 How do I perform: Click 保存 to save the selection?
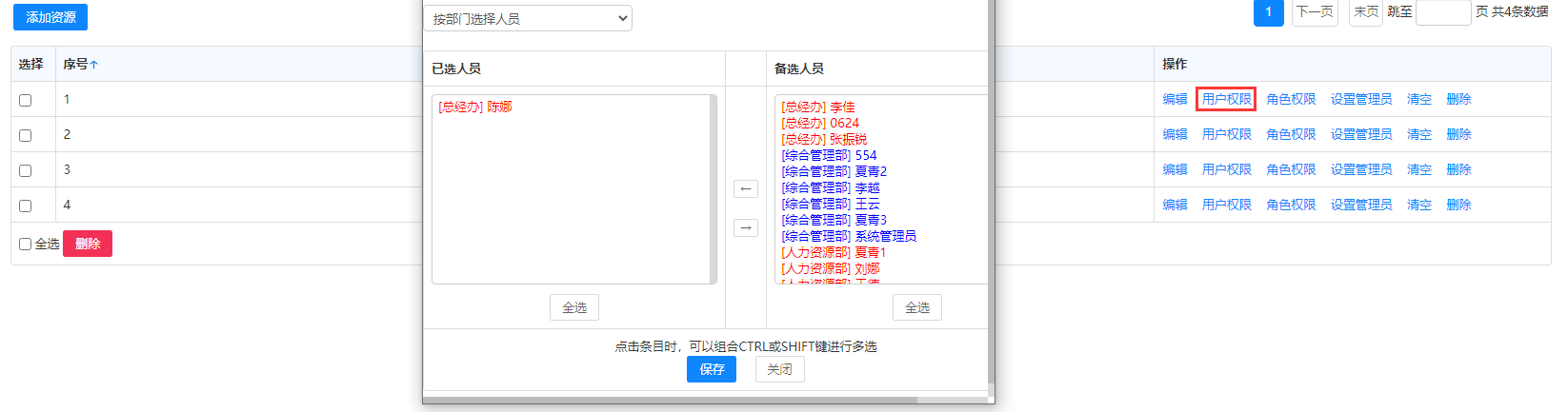tap(711, 369)
